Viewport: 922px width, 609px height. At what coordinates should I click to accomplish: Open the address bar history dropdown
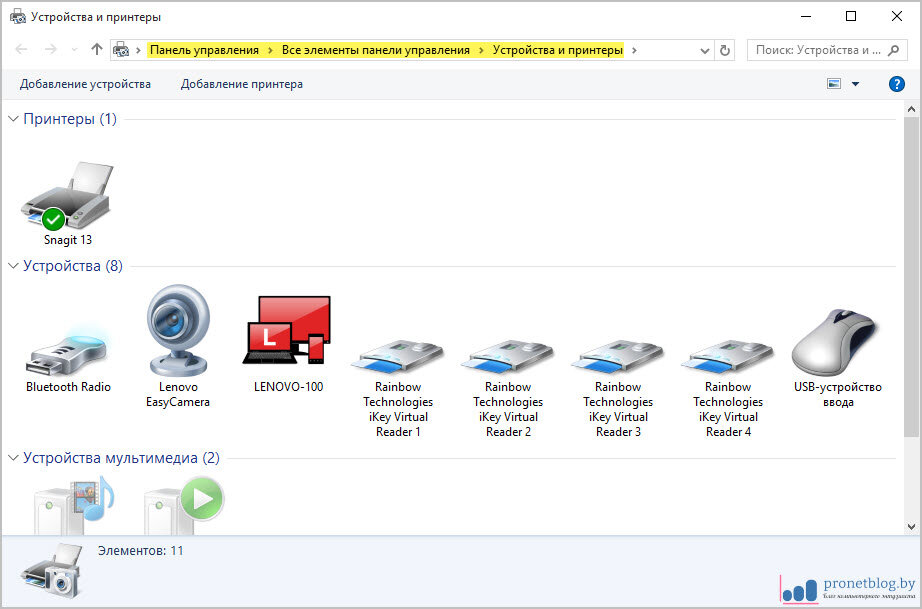704,51
